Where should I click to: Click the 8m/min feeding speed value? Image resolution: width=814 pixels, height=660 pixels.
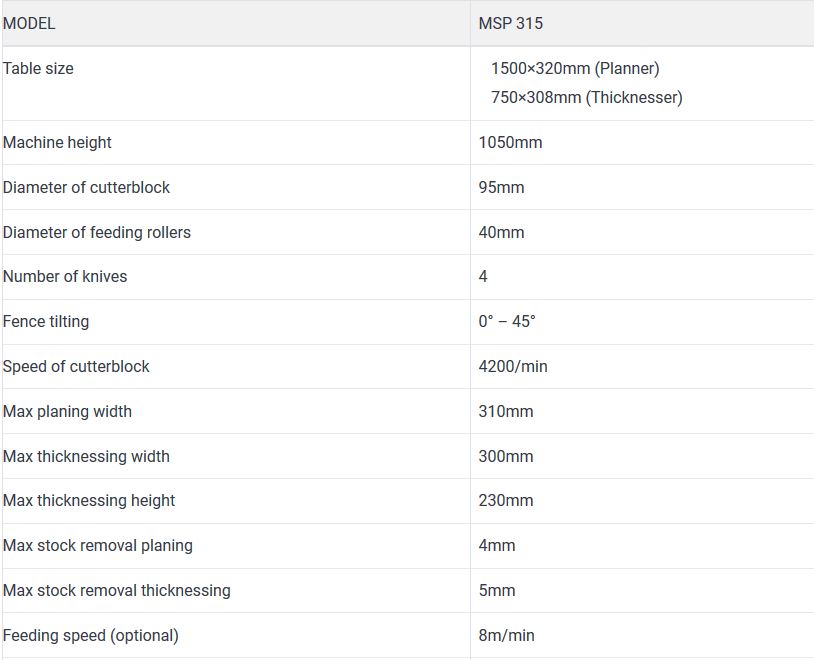[x=506, y=635]
